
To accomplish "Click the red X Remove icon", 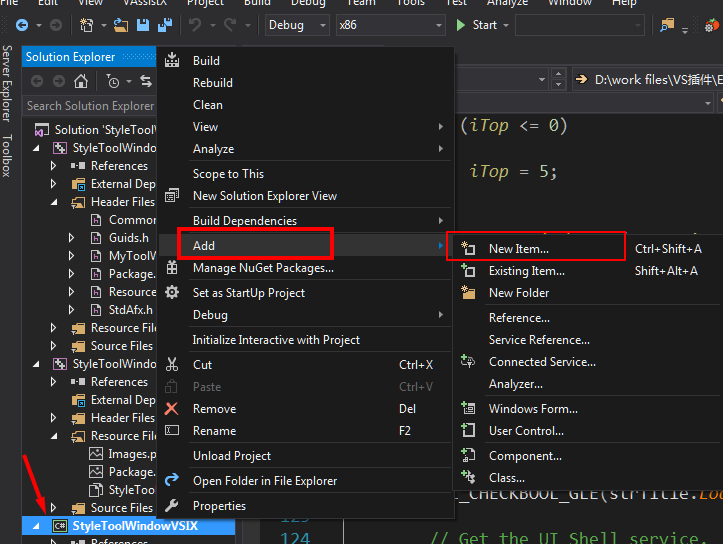I will 172,409.
